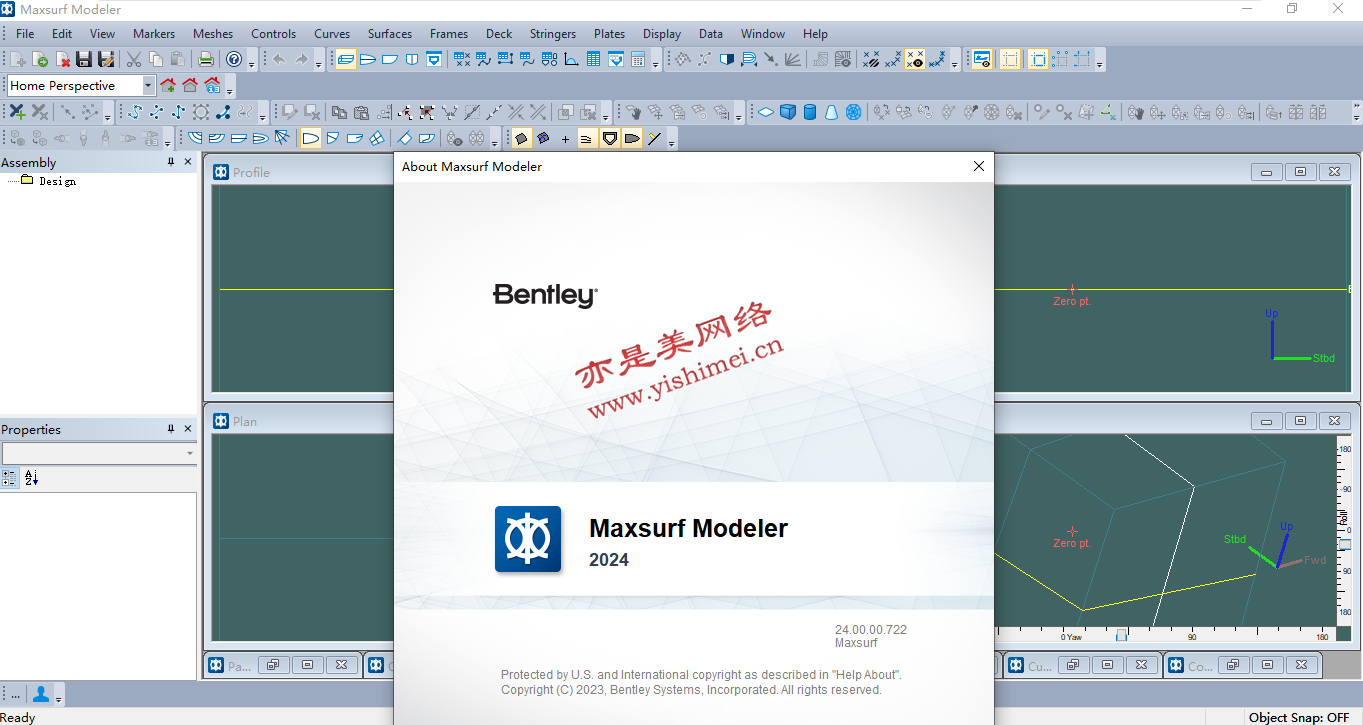Click the Redo arrow icon
Image resolution: width=1363 pixels, height=725 pixels.
coord(301,59)
